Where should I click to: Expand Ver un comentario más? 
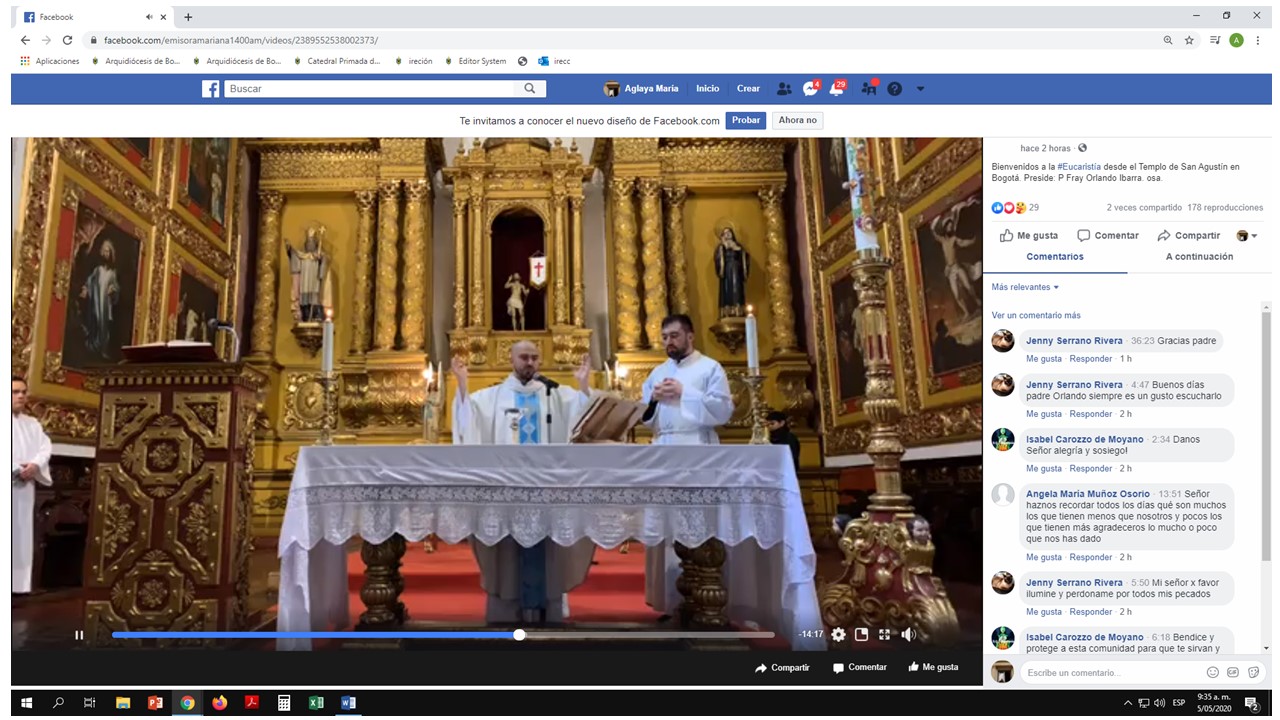1036,315
